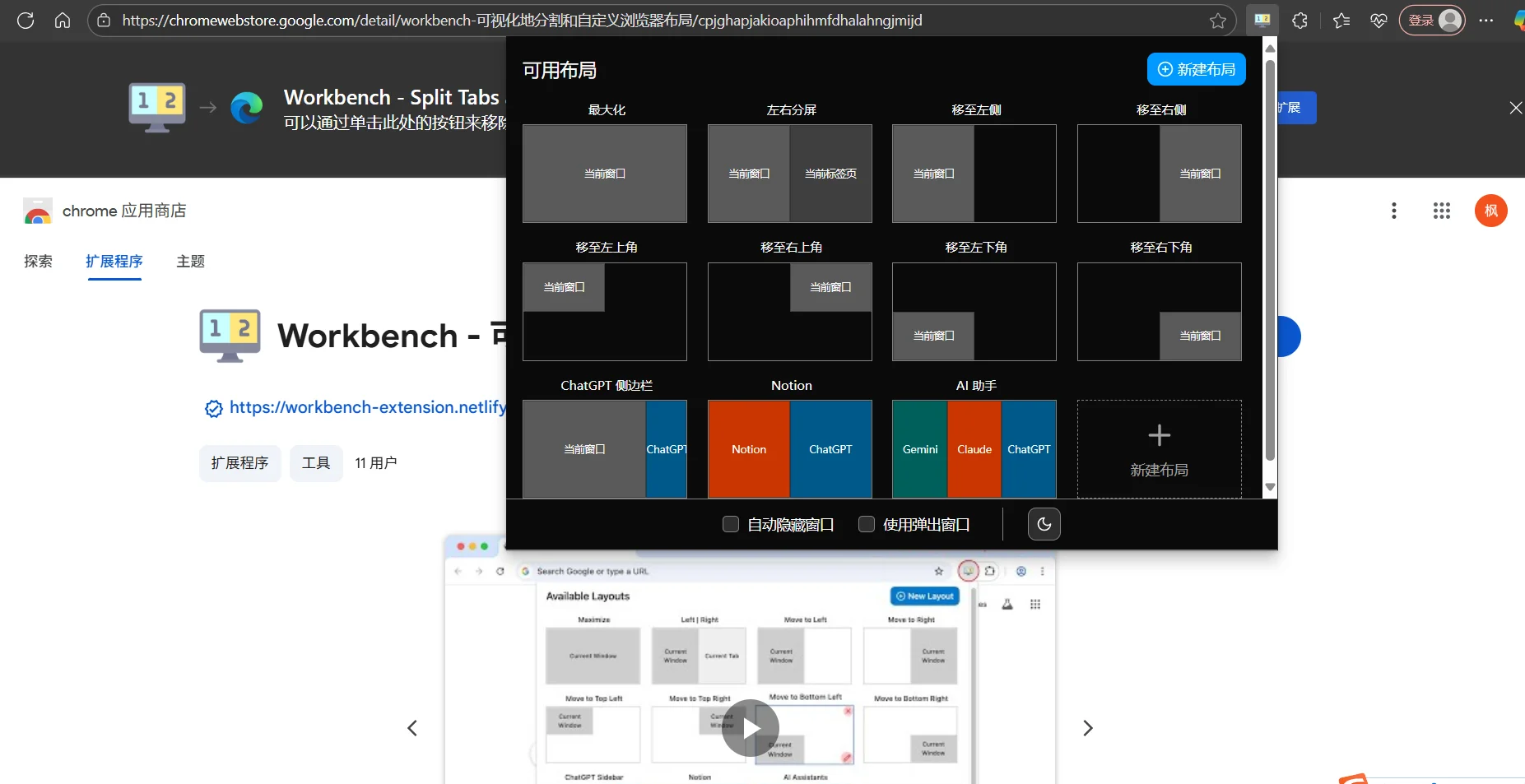Toggle the 使用弹出窗口 checkbox
The height and width of the screenshot is (784, 1525).
(867, 524)
